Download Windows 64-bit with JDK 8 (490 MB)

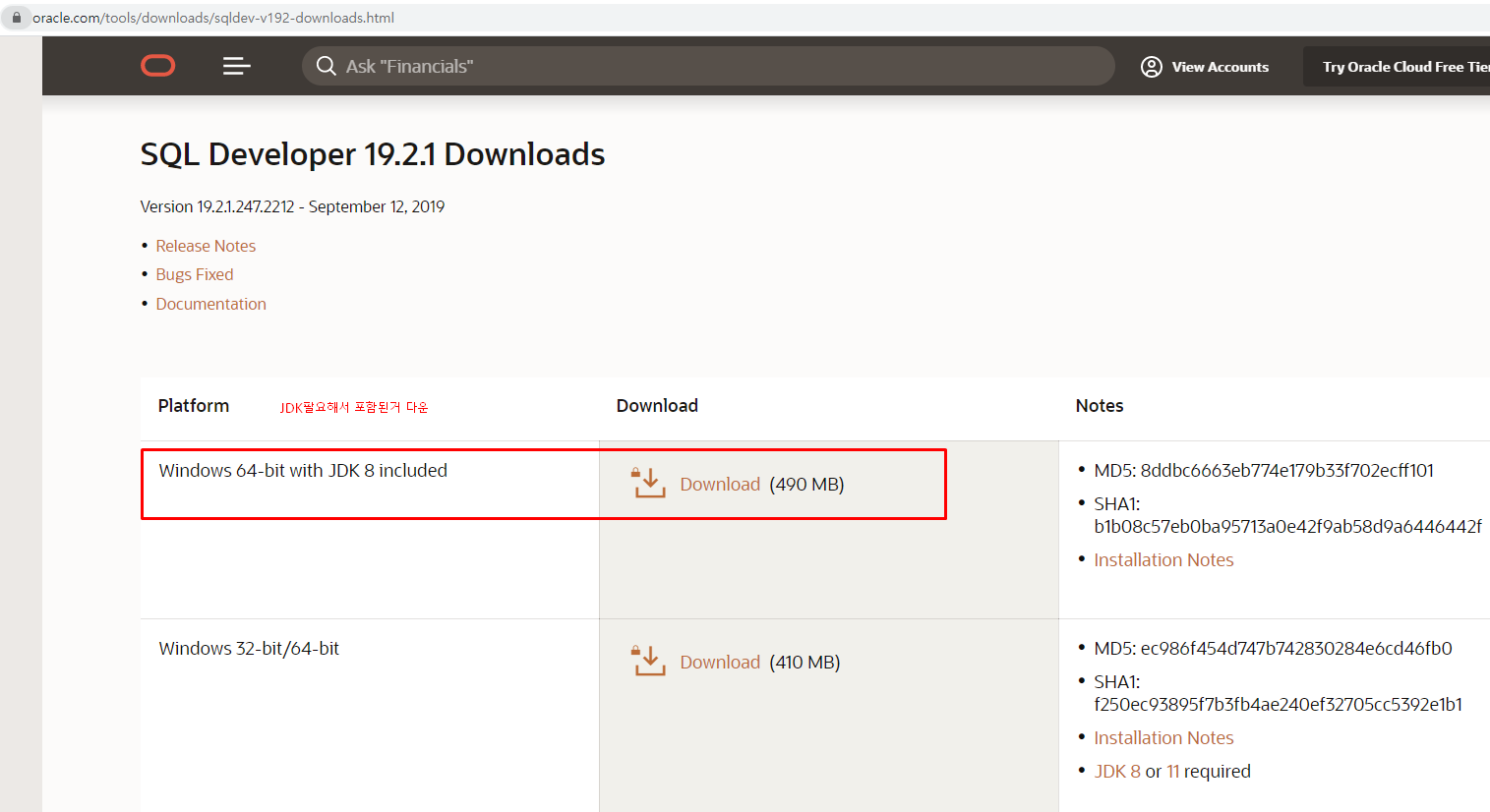720,484
